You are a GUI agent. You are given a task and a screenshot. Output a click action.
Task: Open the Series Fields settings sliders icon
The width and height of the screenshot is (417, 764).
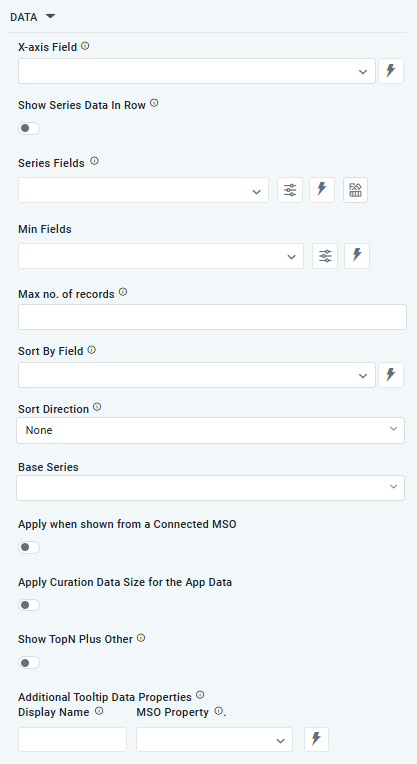coord(290,190)
